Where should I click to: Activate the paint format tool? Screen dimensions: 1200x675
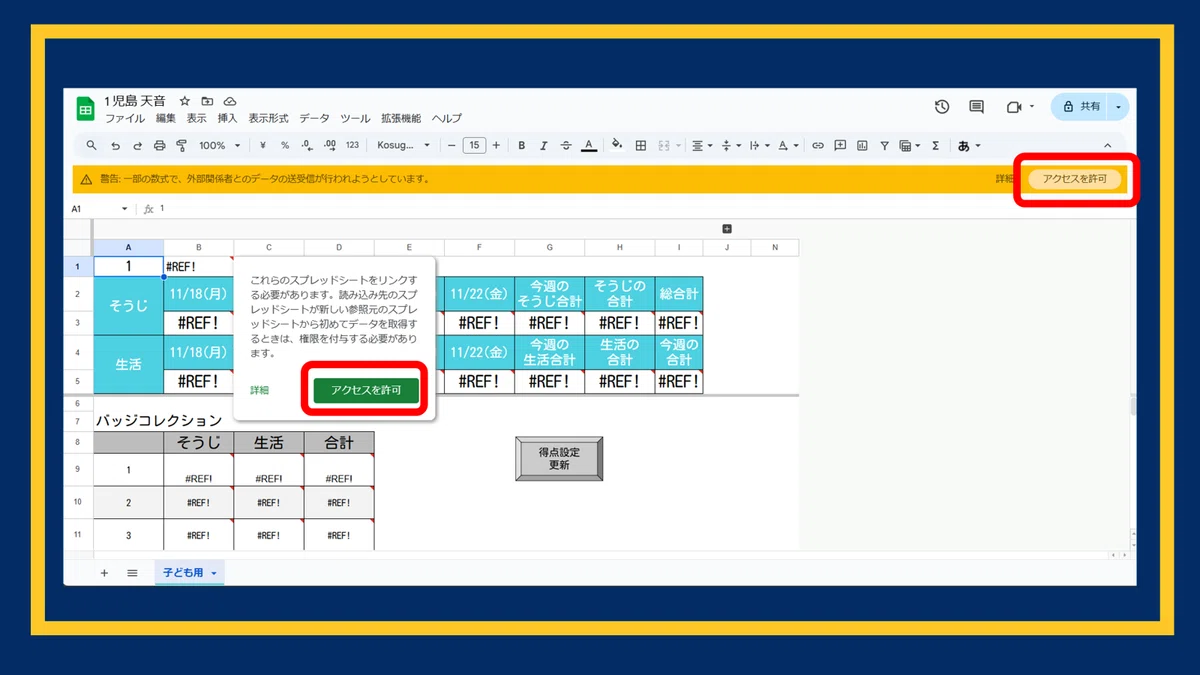(x=181, y=146)
